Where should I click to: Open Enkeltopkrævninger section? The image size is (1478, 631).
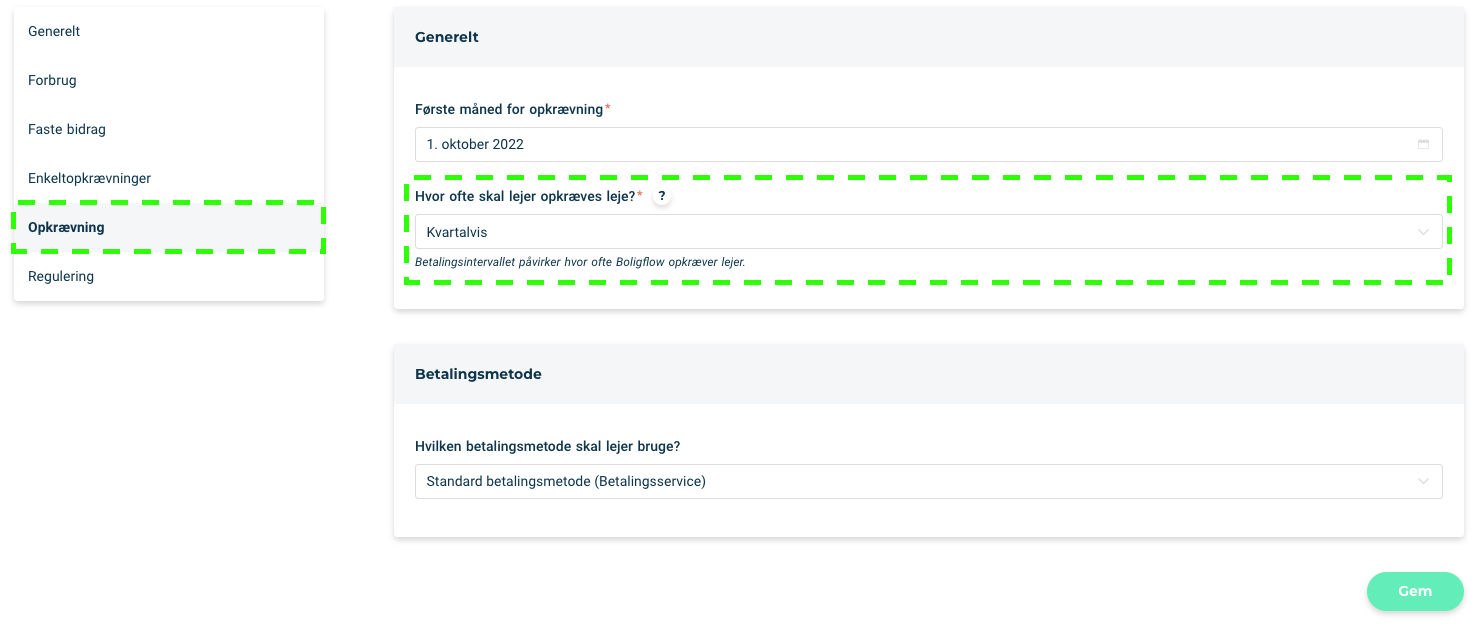(x=169, y=178)
